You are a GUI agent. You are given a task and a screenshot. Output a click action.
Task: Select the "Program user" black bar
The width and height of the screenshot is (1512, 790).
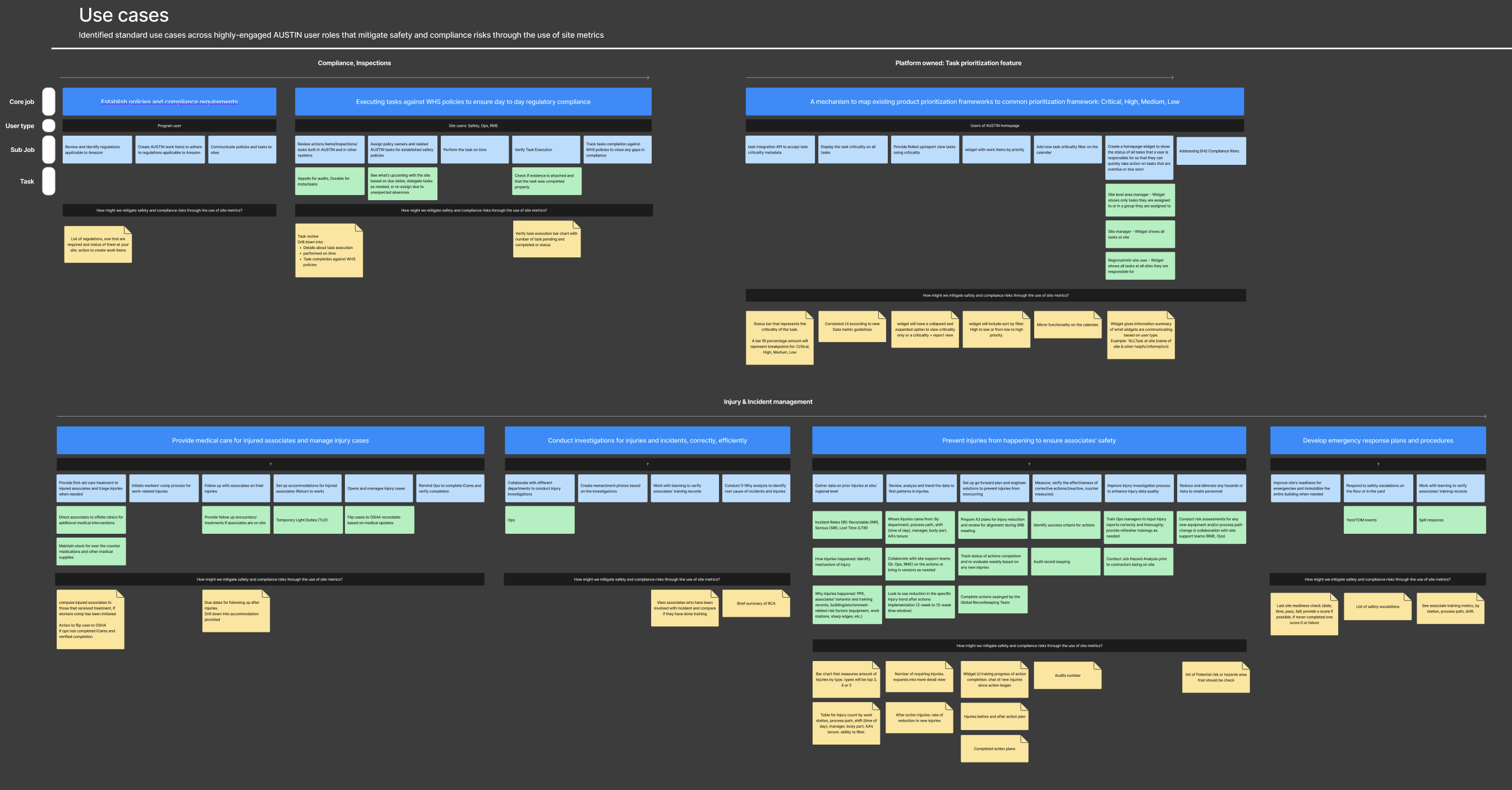[x=169, y=125]
